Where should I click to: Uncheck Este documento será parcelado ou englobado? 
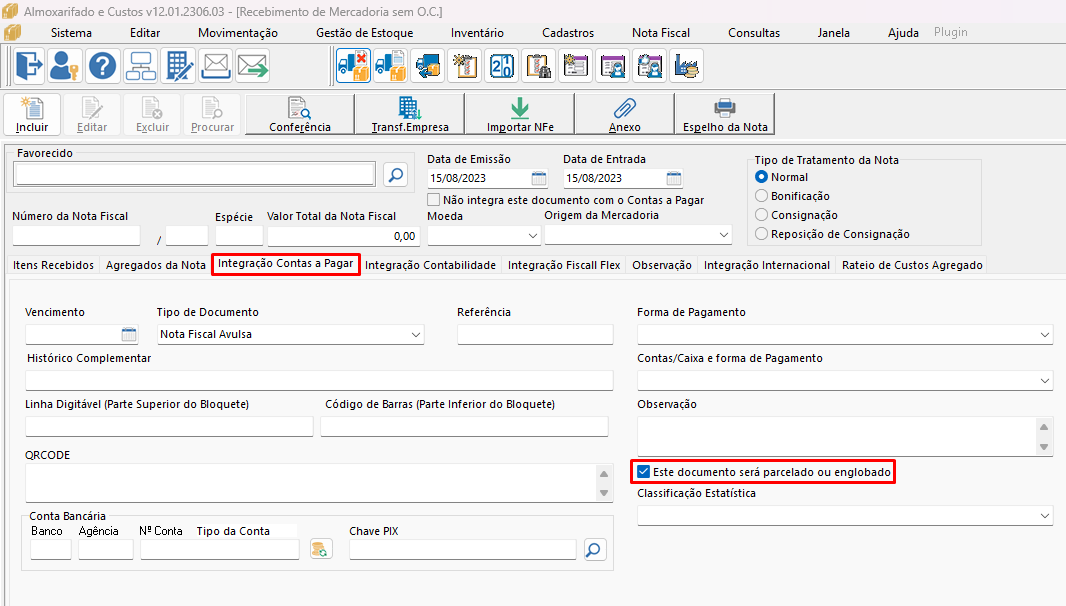pyautogui.click(x=644, y=471)
